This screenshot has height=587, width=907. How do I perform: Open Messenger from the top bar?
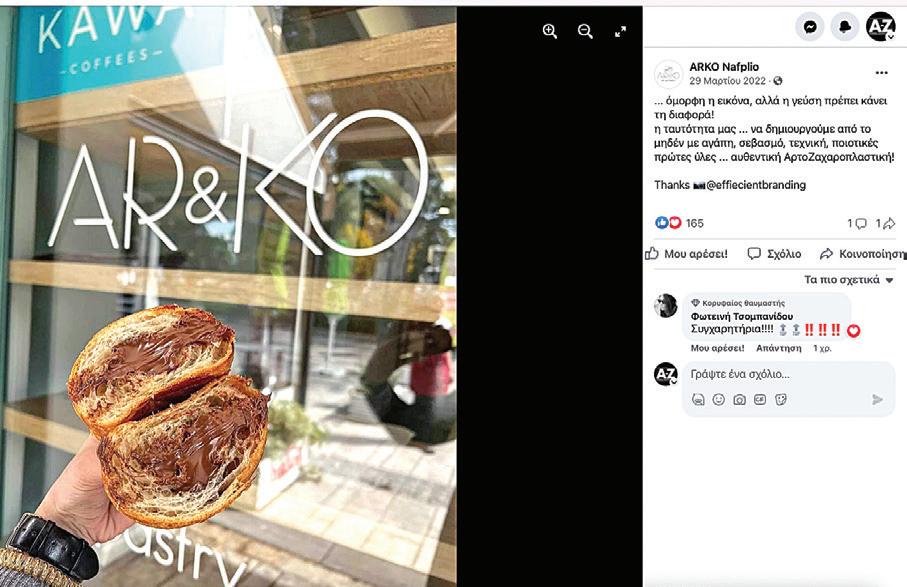tap(810, 27)
